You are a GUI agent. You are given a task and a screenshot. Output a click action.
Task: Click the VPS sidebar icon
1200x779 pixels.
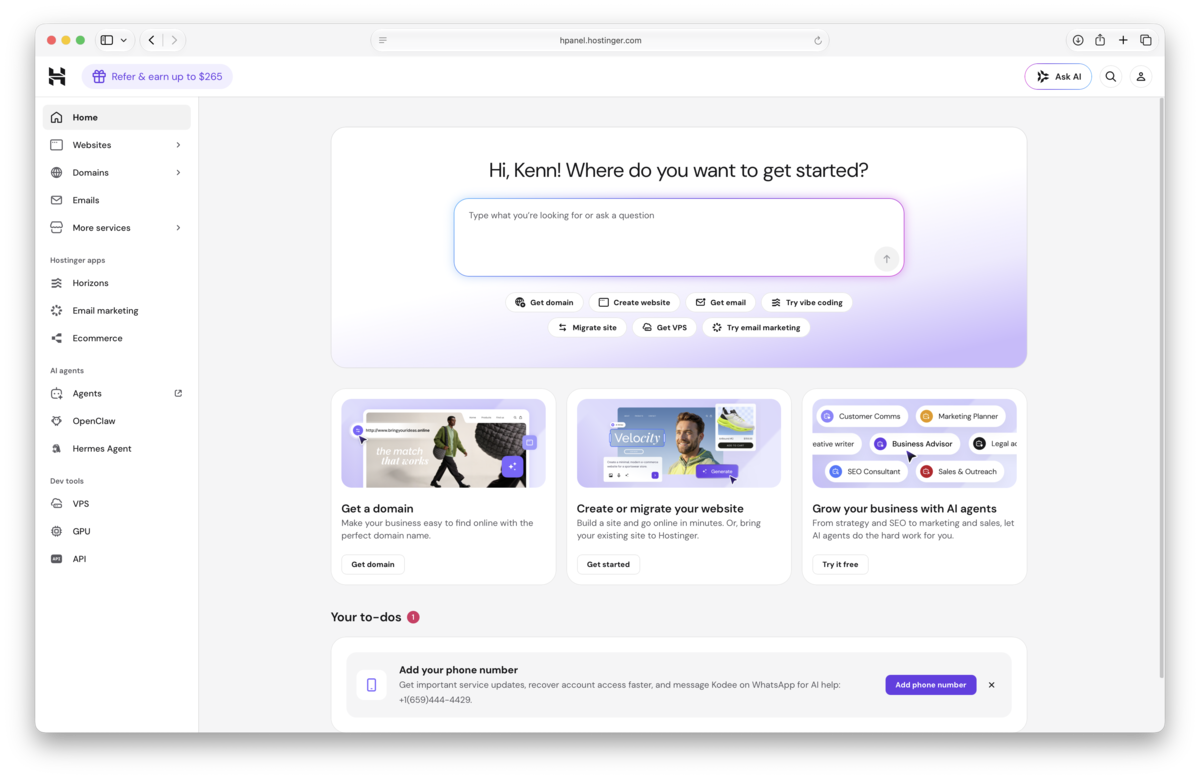click(x=57, y=503)
